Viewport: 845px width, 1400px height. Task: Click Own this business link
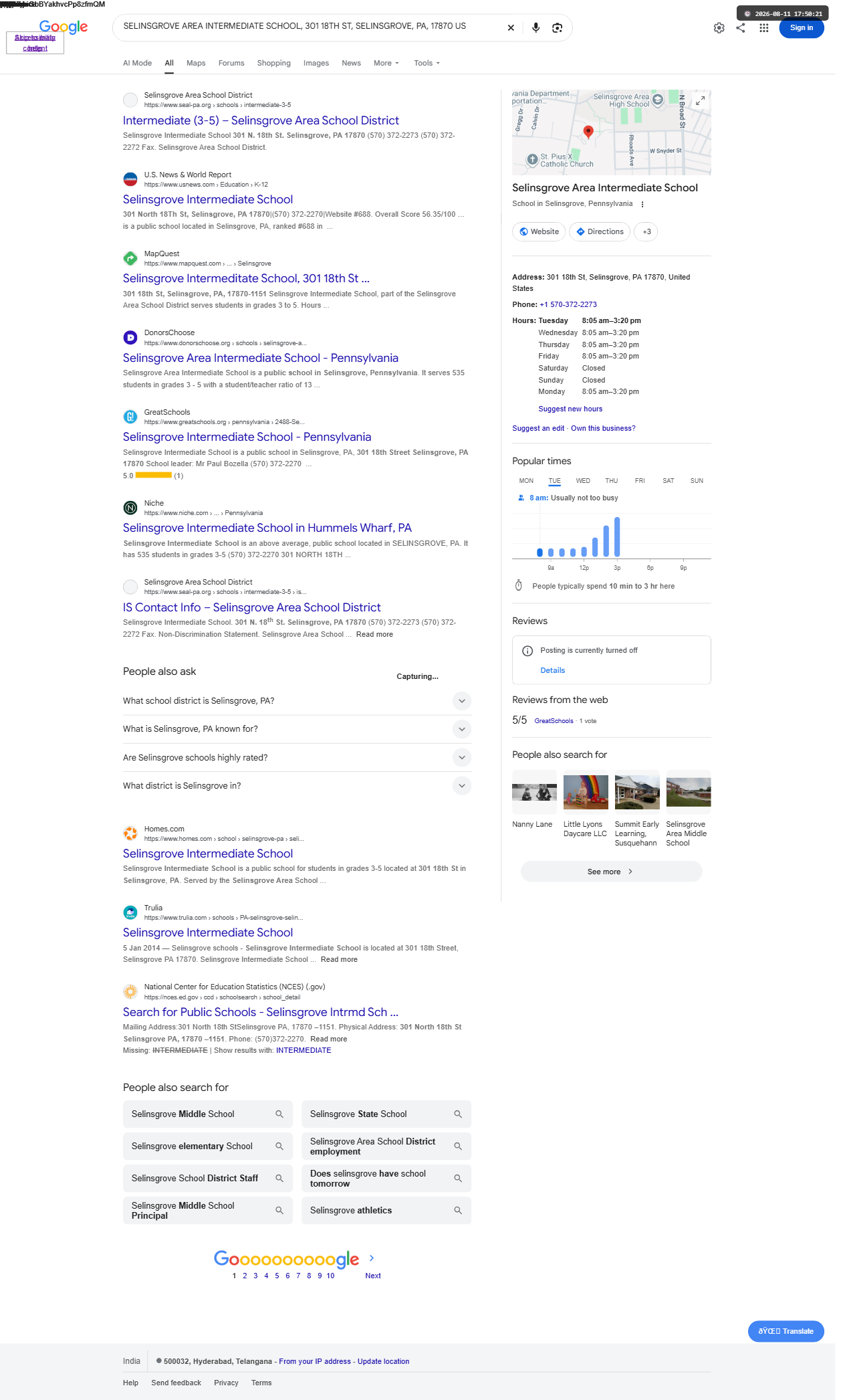point(603,428)
